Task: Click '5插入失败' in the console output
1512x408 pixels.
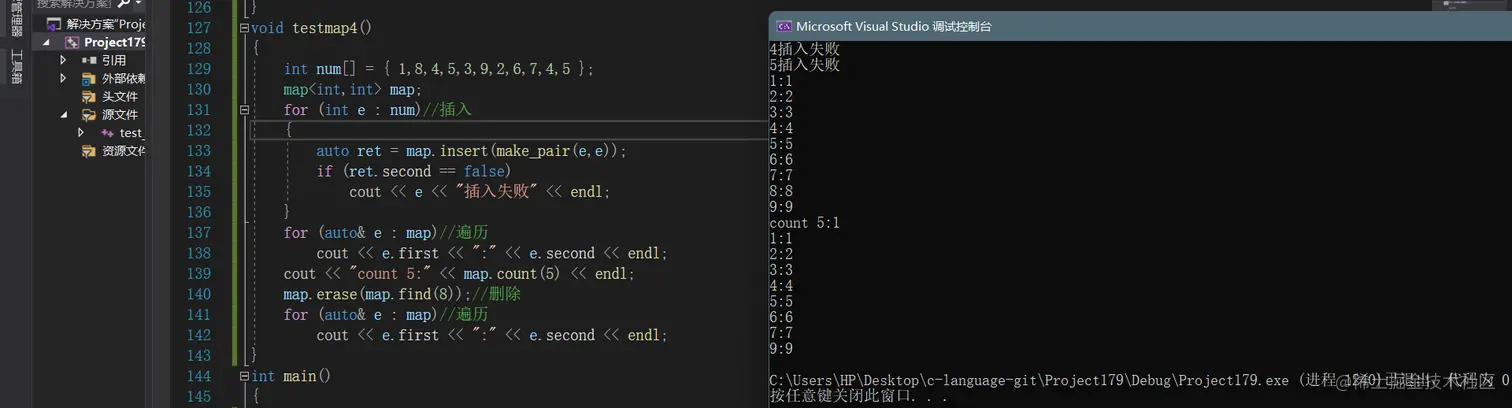Action: 804,65
